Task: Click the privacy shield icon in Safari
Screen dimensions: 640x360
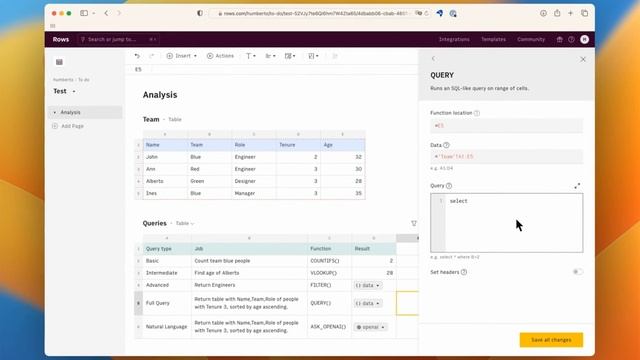Action: (x=200, y=13)
